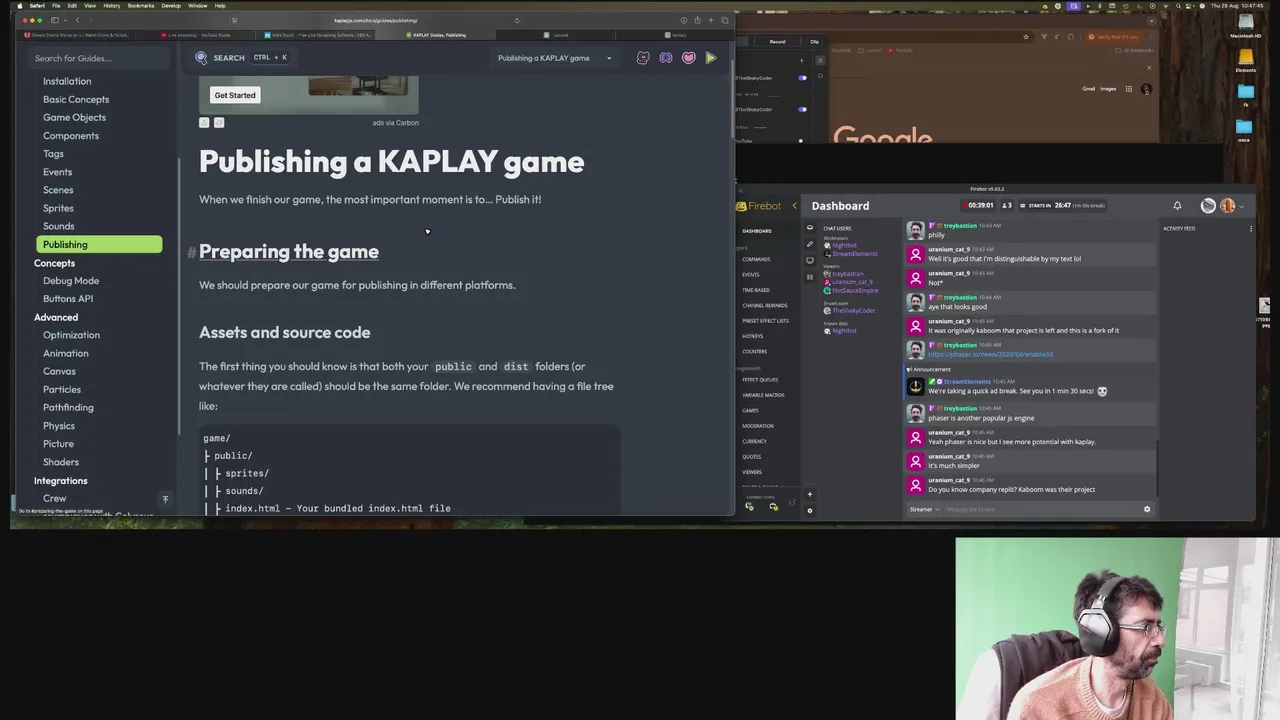Open Sprites guide in sidebar
Screen dimensions: 1280x720
58,208
